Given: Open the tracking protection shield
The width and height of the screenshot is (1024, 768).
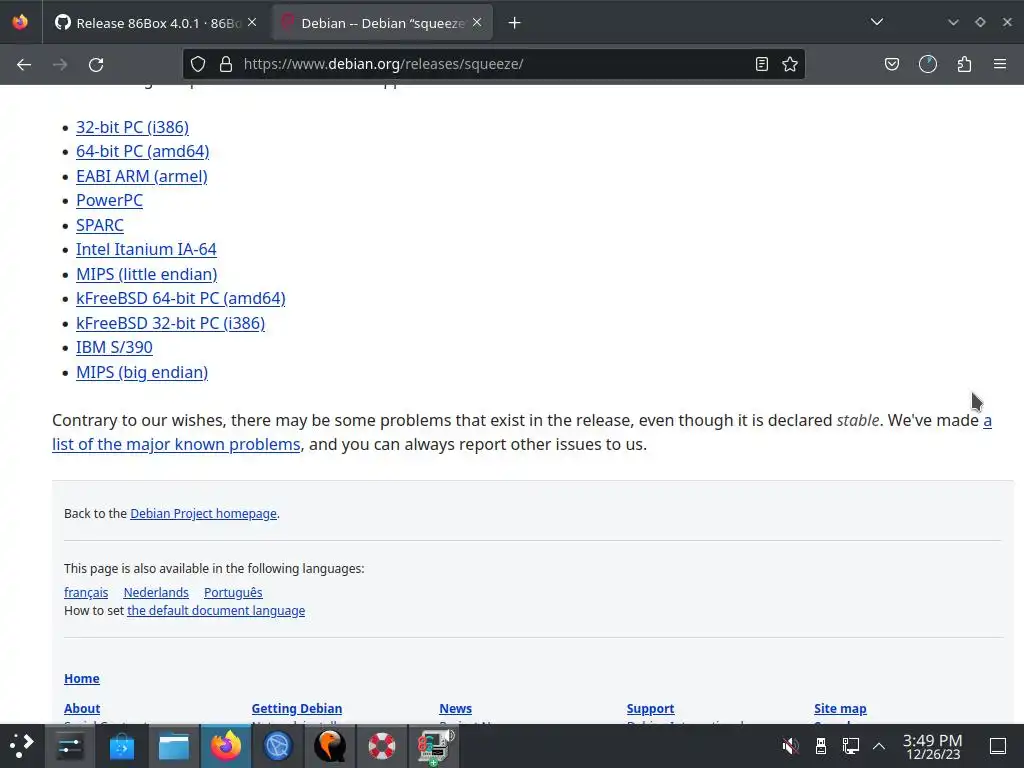Looking at the screenshot, I should [198, 64].
